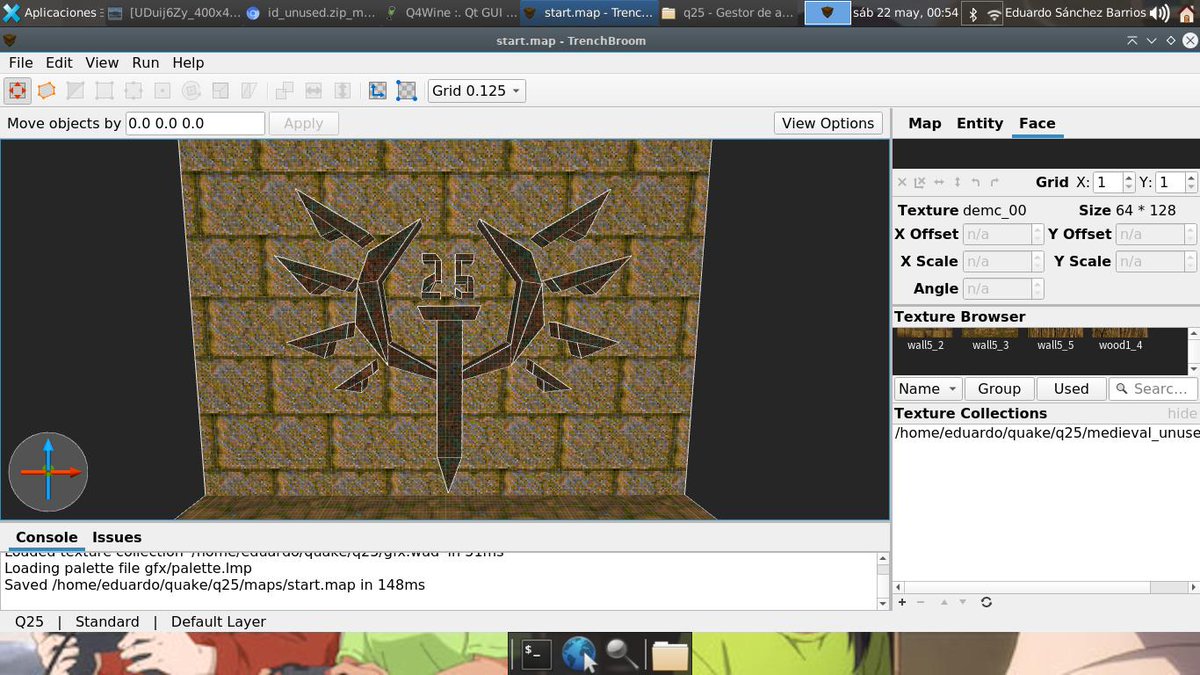Click the rotate texture counterclockwise icon
The image size is (1200, 675).
point(975,182)
